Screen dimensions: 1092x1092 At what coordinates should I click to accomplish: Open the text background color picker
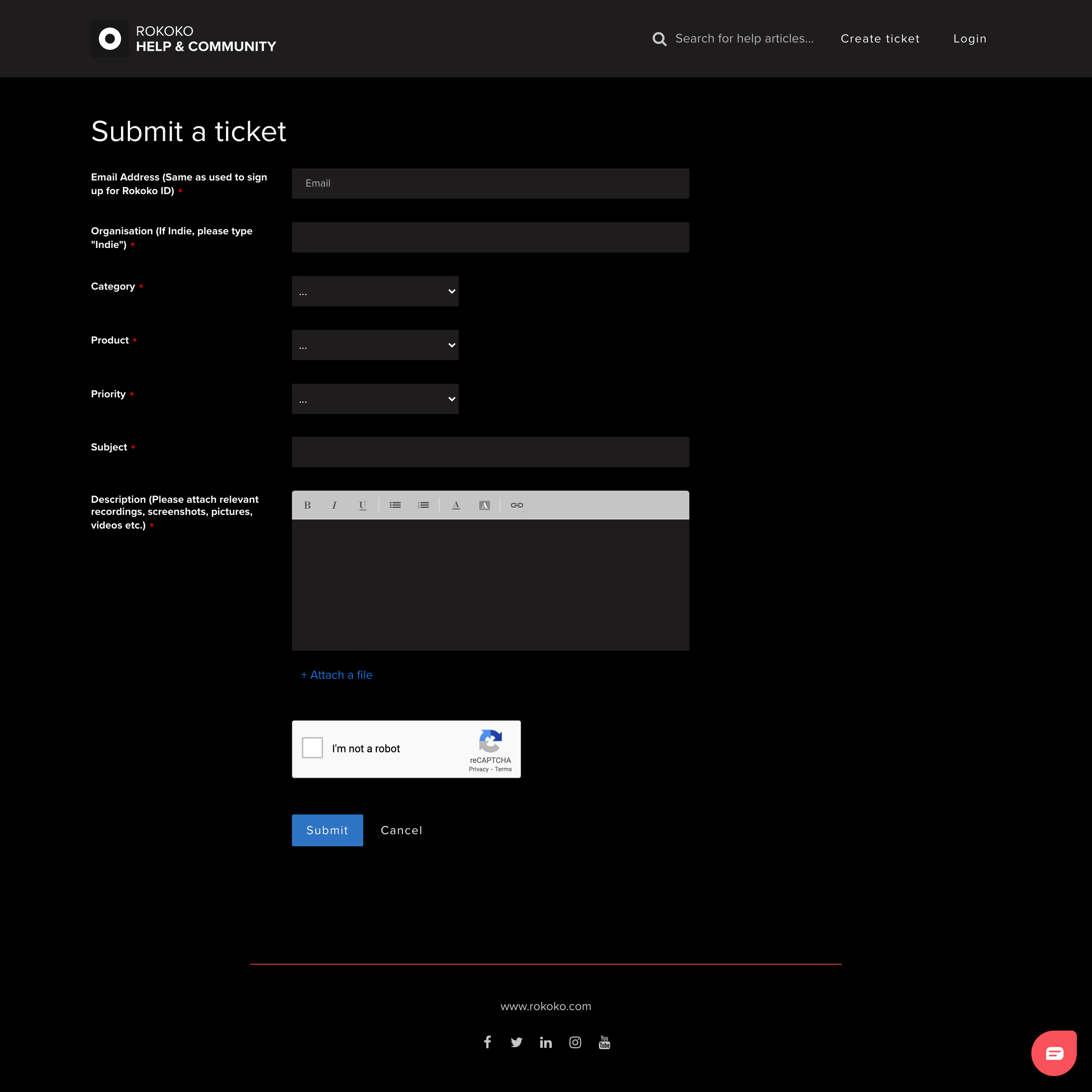pyautogui.click(x=485, y=505)
